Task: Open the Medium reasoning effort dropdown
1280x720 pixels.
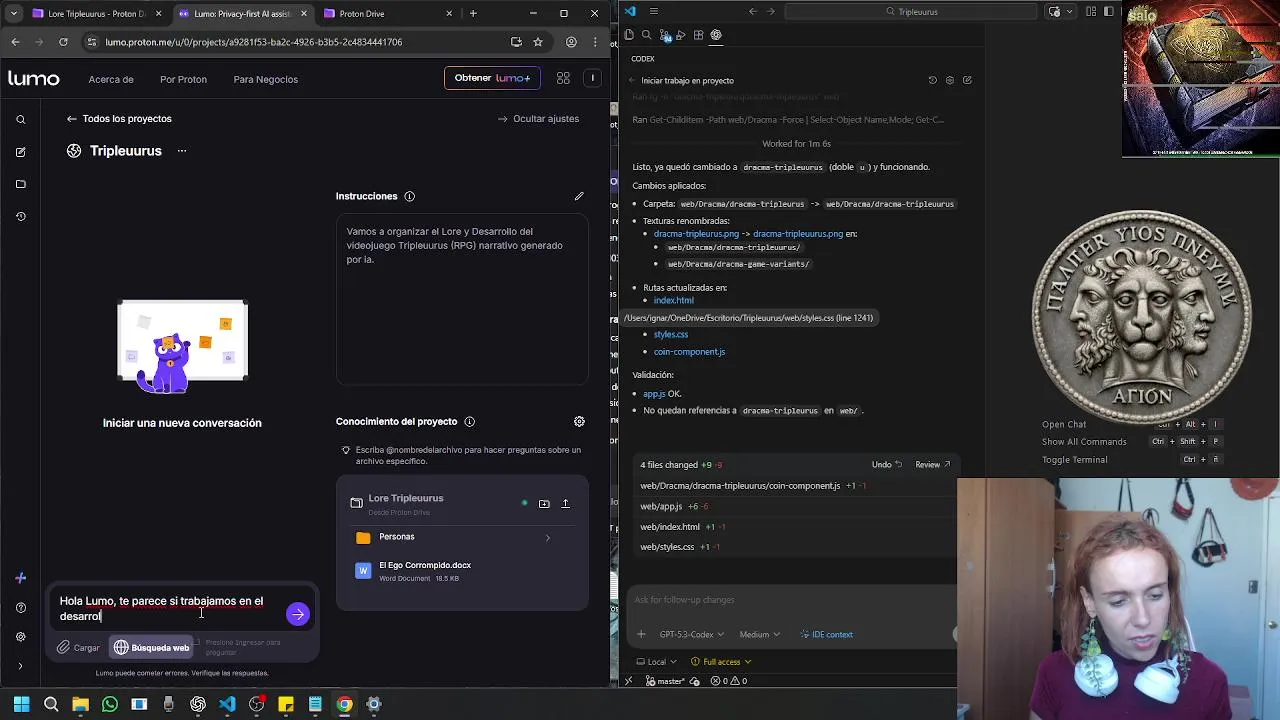Action: [x=760, y=634]
